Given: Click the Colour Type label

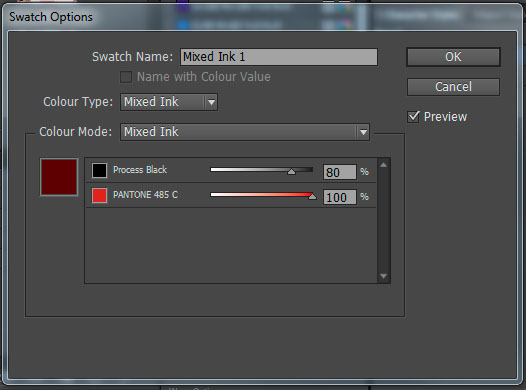Looking at the screenshot, I should (x=78, y=102).
